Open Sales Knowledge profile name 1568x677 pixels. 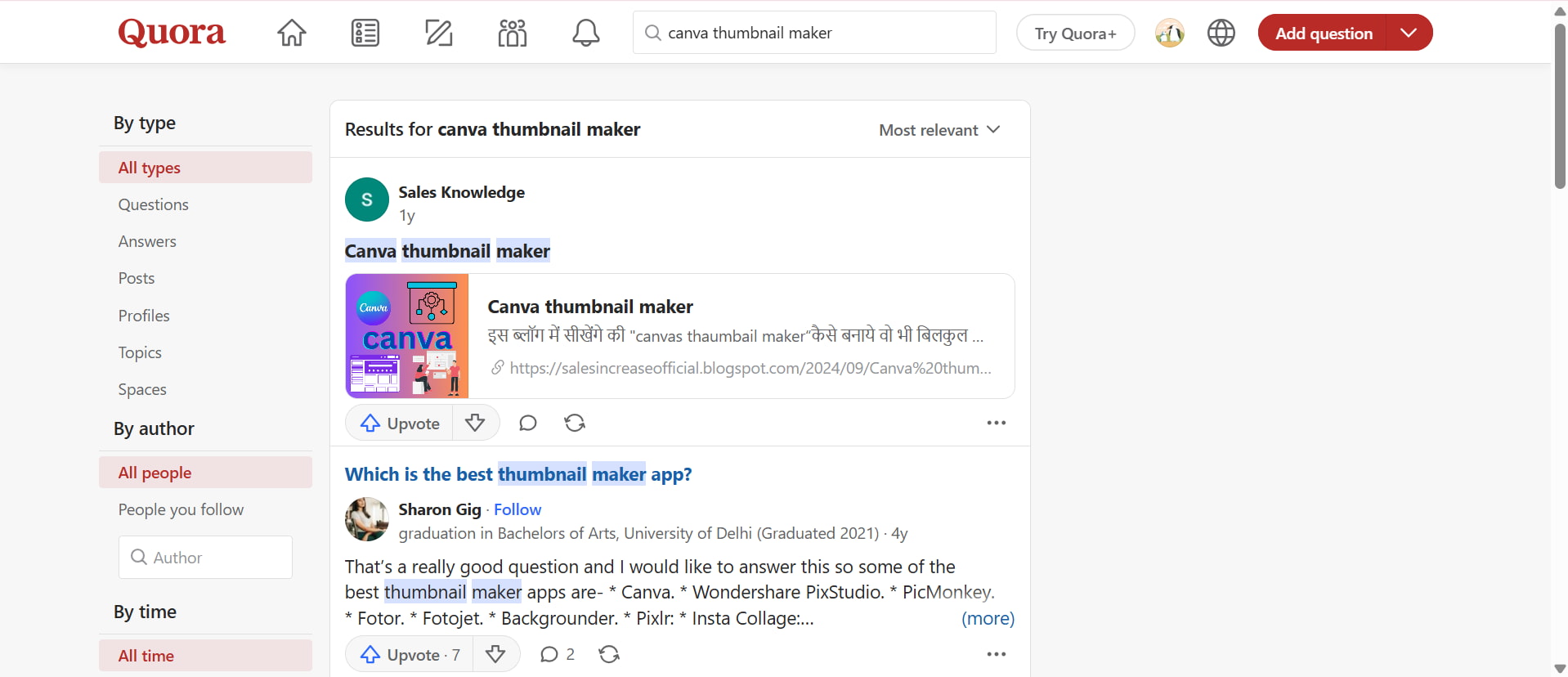(x=462, y=192)
